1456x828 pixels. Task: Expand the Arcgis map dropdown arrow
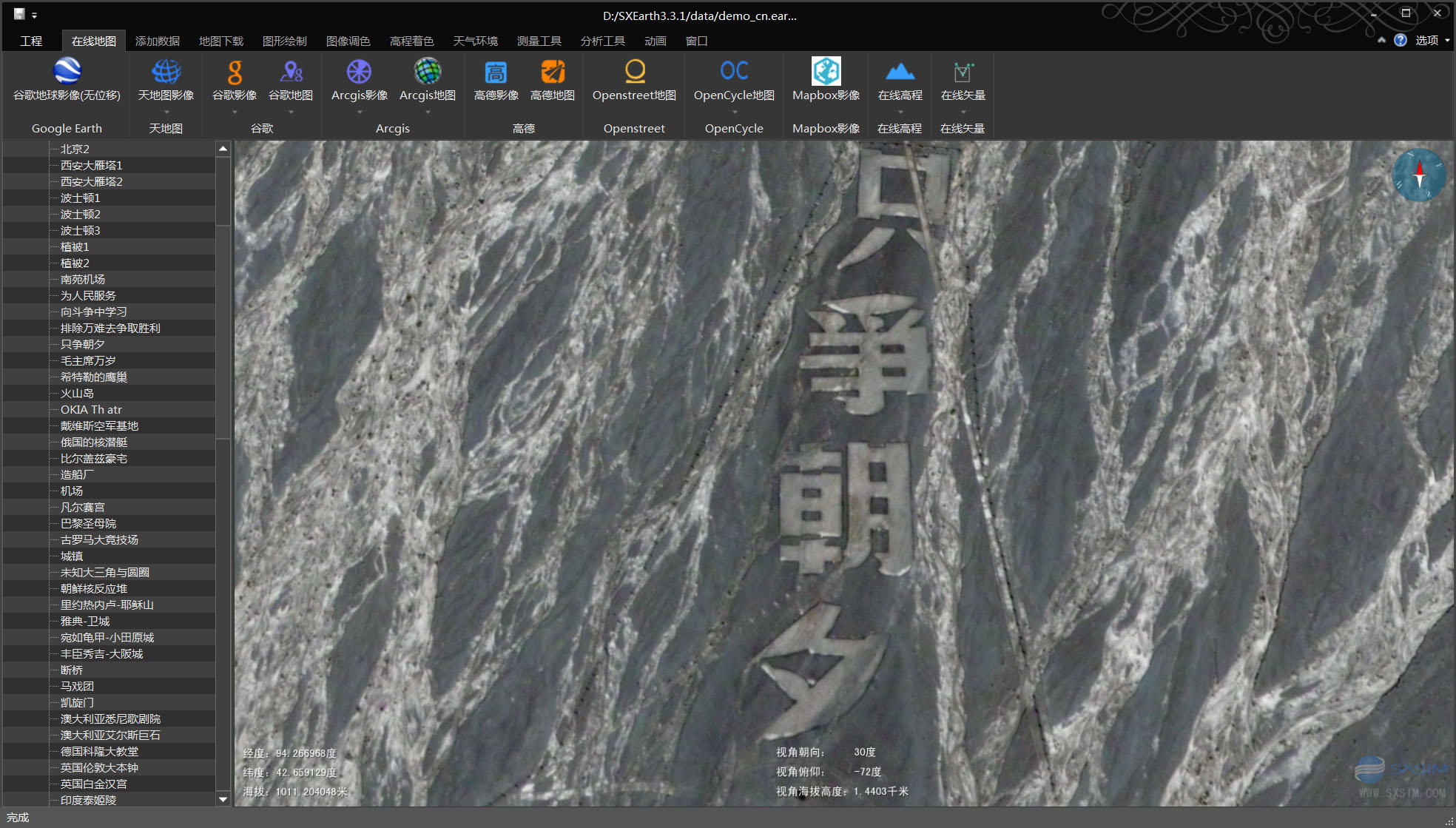(428, 112)
